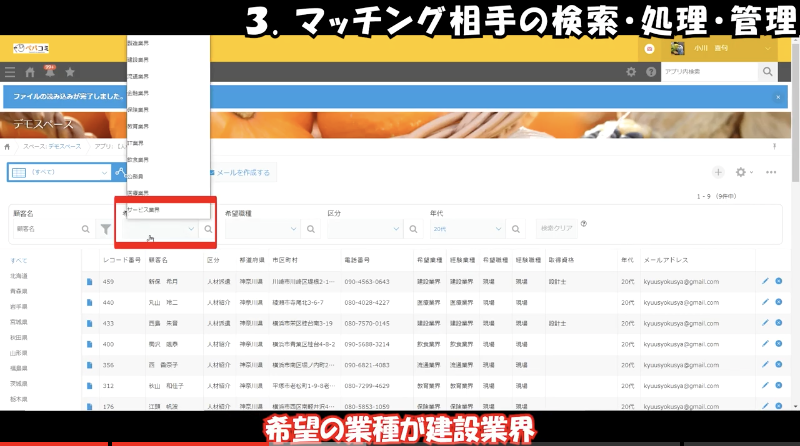Viewport: 800px width, 446px height.
Task: Open the help question mark icon in header
Action: point(651,72)
